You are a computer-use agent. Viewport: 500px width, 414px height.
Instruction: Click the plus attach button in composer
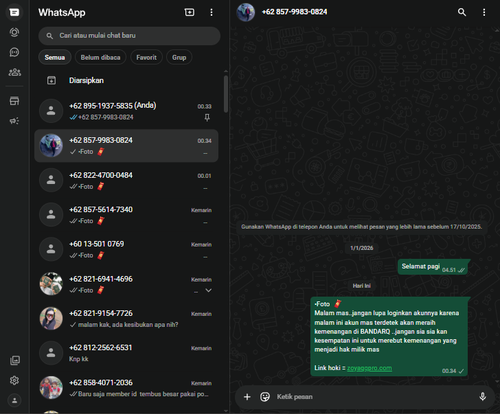pyautogui.click(x=247, y=397)
